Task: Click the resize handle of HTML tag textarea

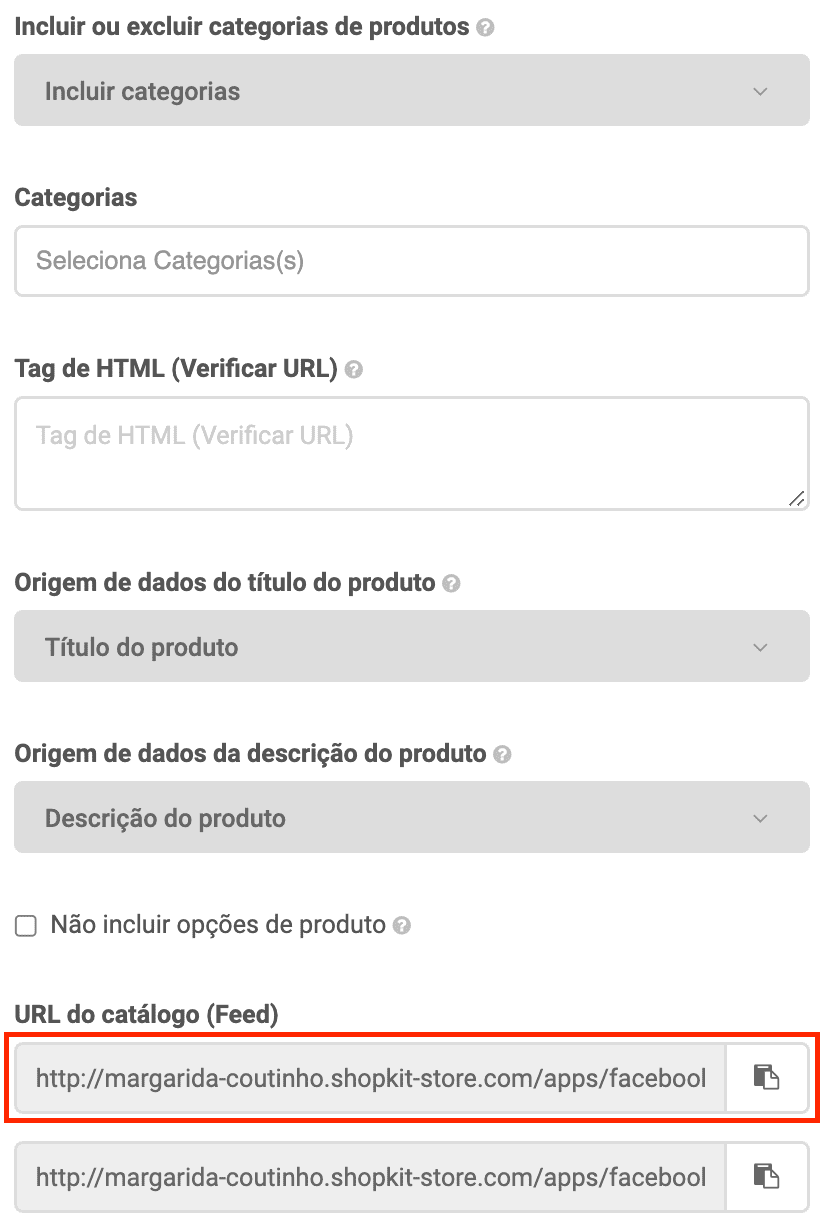Action: pos(796,498)
